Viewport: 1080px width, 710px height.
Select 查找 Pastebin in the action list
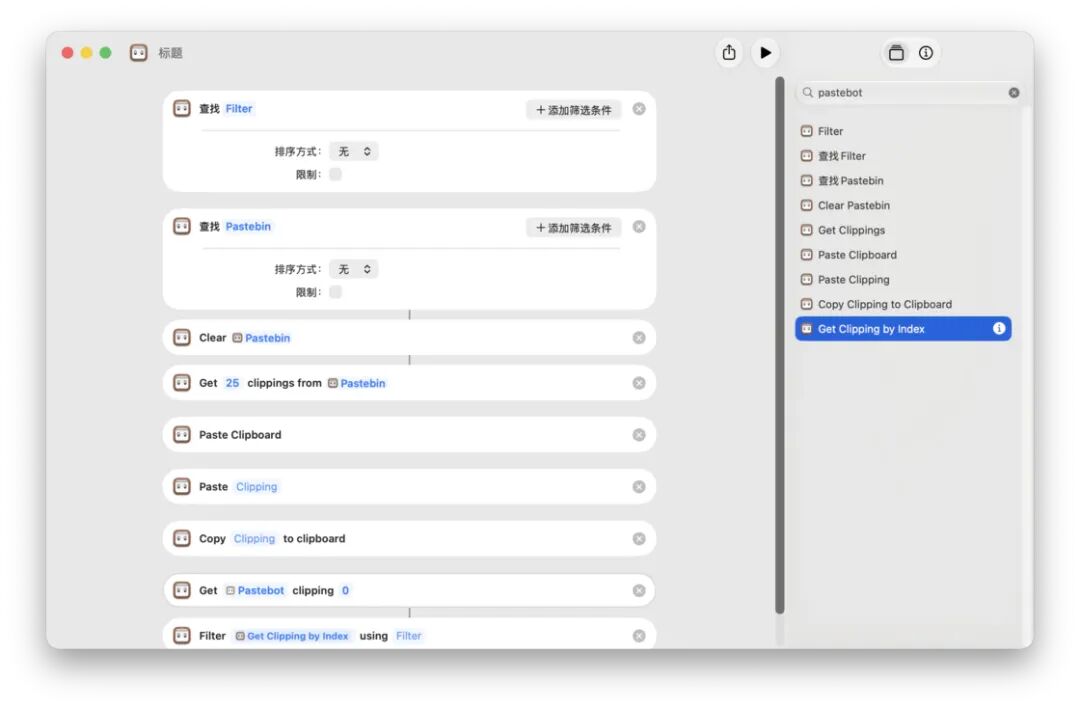tap(902, 180)
